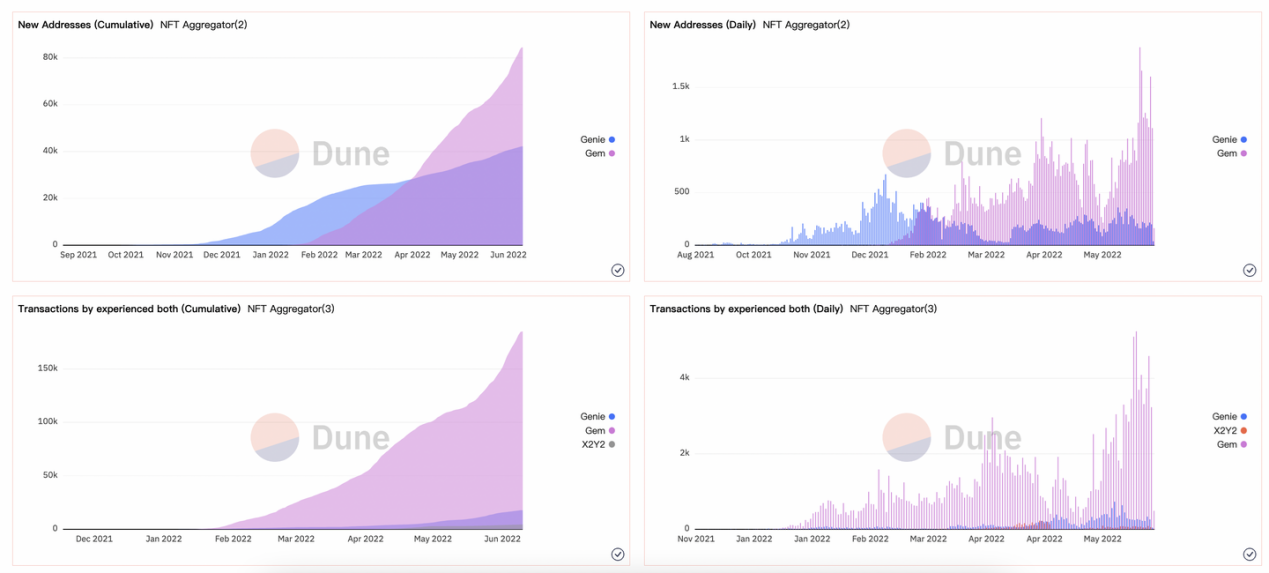Open the New Addresses (Daily) title link
The image size is (1269, 573).
point(703,24)
